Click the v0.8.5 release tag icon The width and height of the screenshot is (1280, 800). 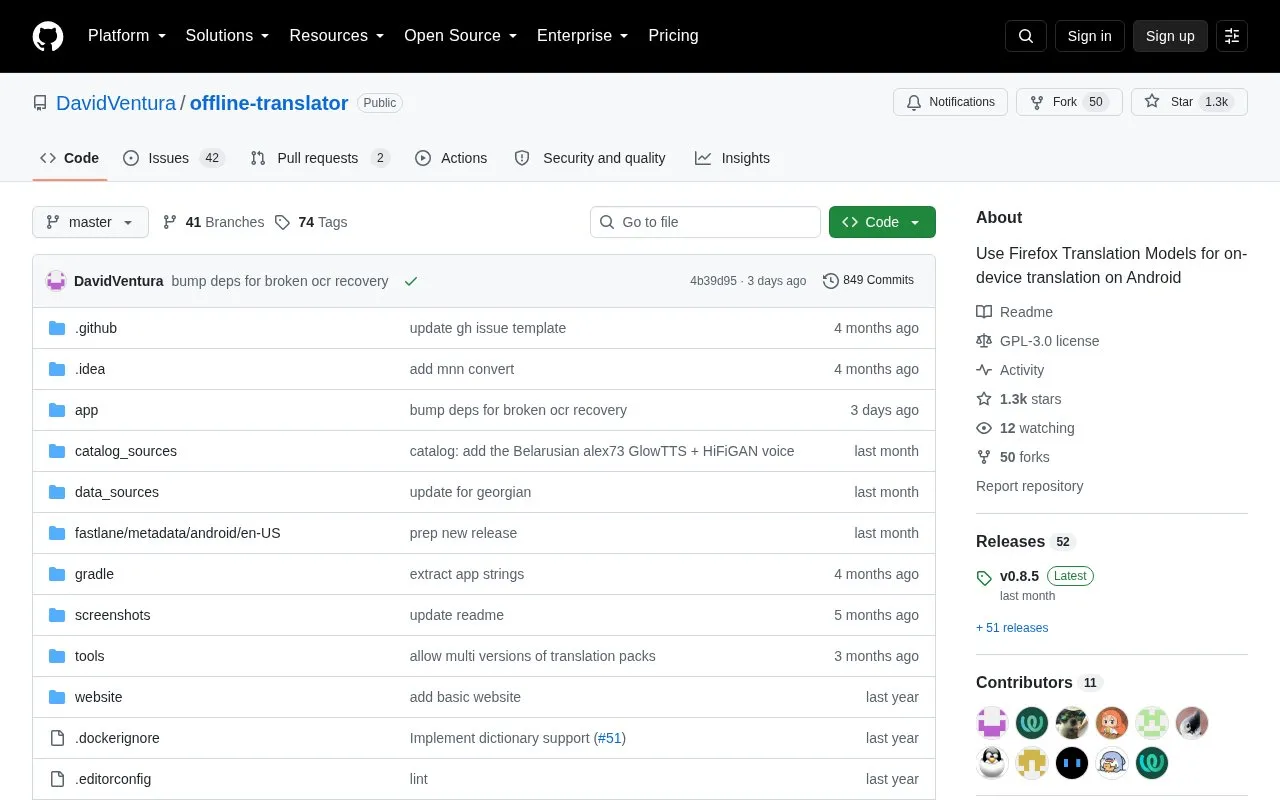click(984, 577)
